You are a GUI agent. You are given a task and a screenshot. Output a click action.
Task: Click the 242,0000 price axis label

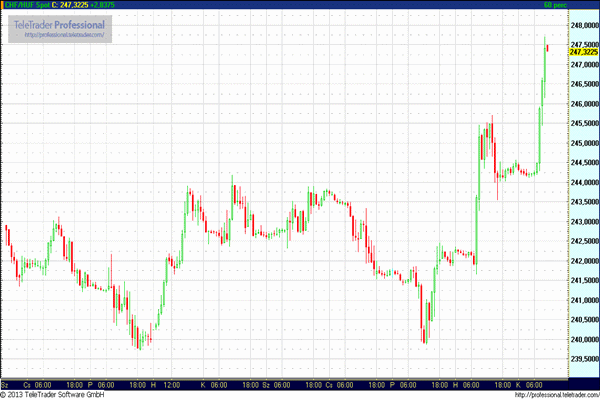coord(583,261)
